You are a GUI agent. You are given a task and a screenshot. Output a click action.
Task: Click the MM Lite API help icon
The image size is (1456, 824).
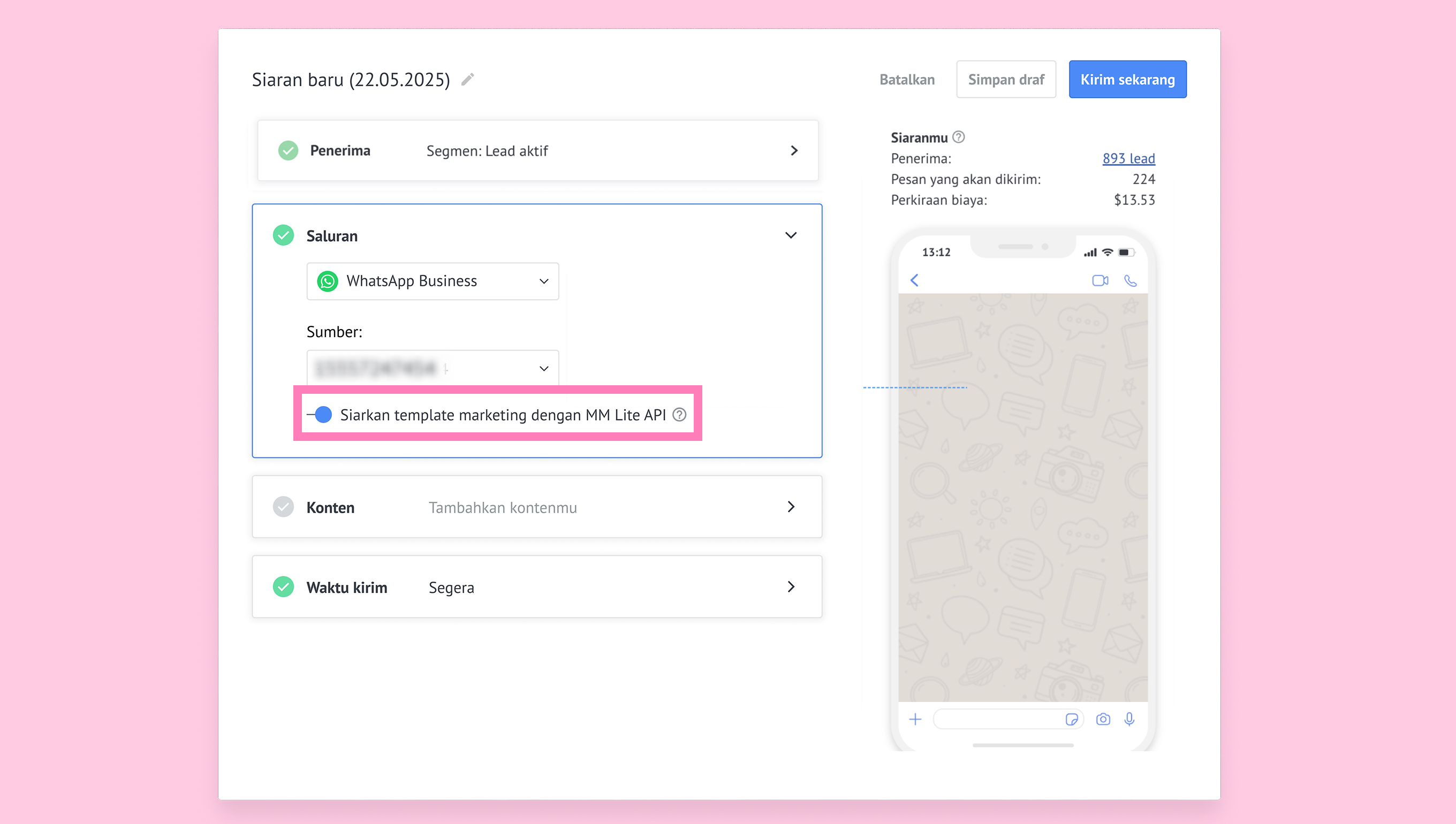pos(679,415)
